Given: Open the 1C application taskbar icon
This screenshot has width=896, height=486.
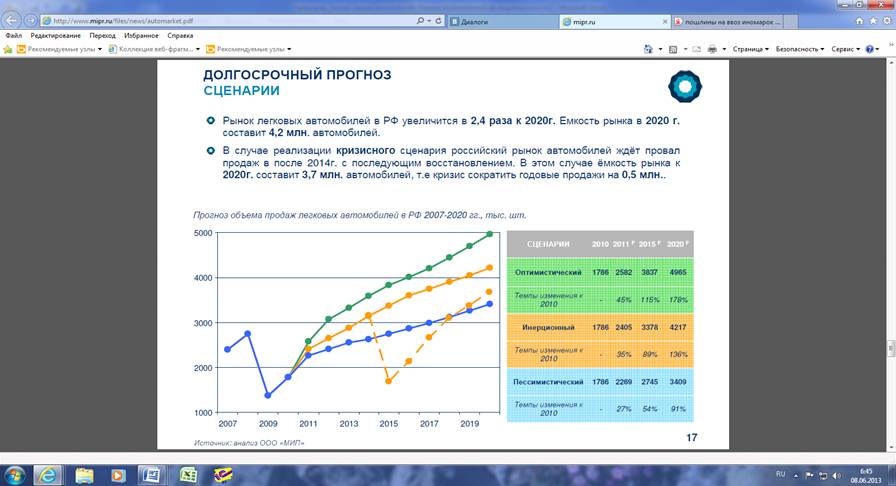Looking at the screenshot, I should 223,475.
